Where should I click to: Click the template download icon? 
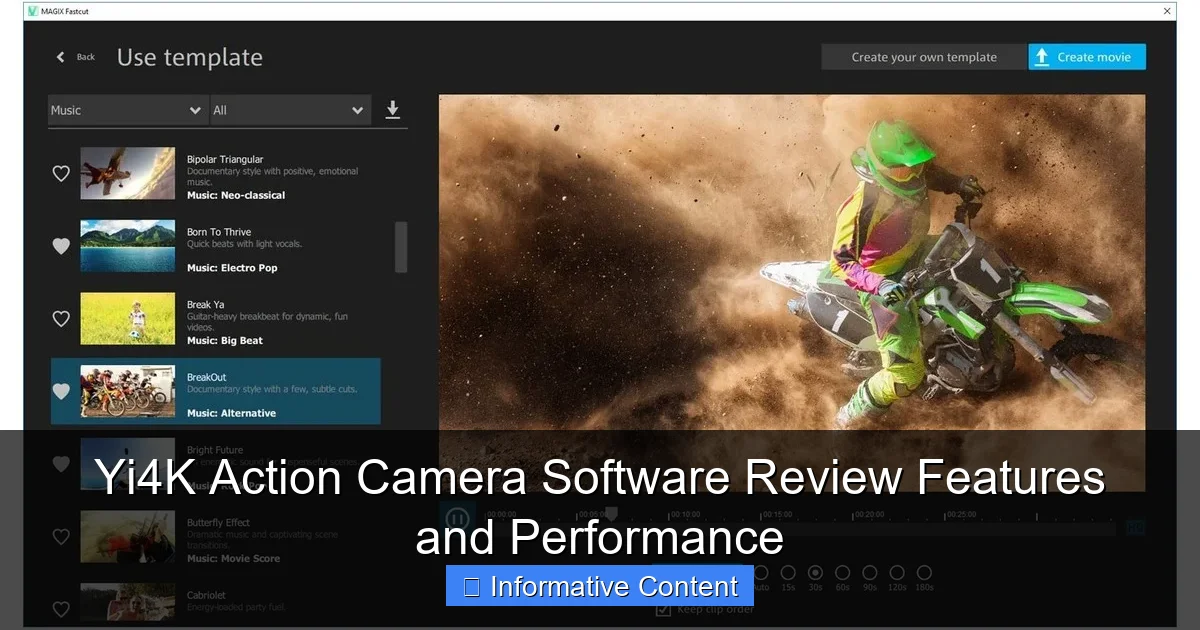(393, 110)
